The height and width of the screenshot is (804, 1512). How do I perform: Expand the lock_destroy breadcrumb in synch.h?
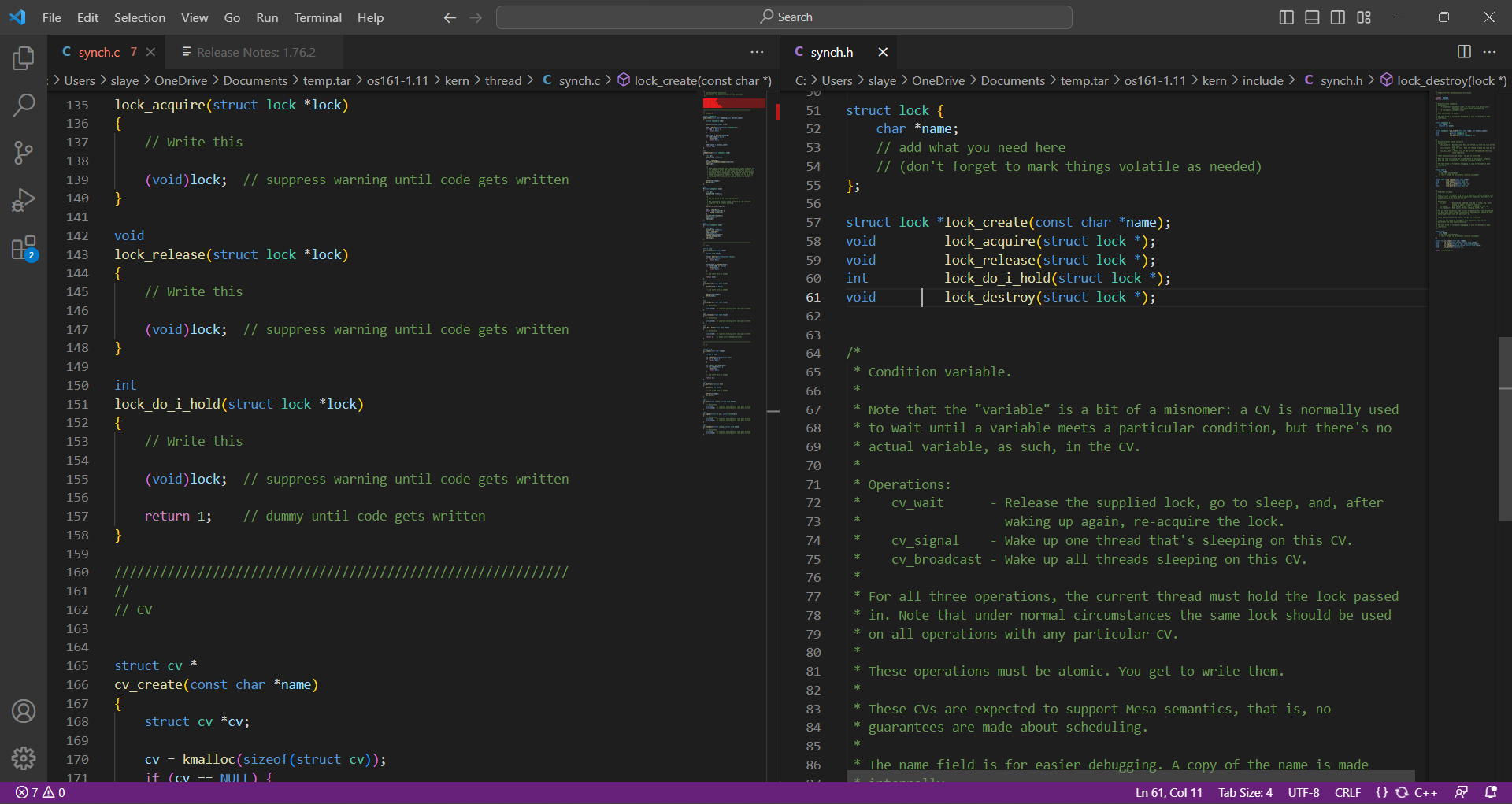1443,80
